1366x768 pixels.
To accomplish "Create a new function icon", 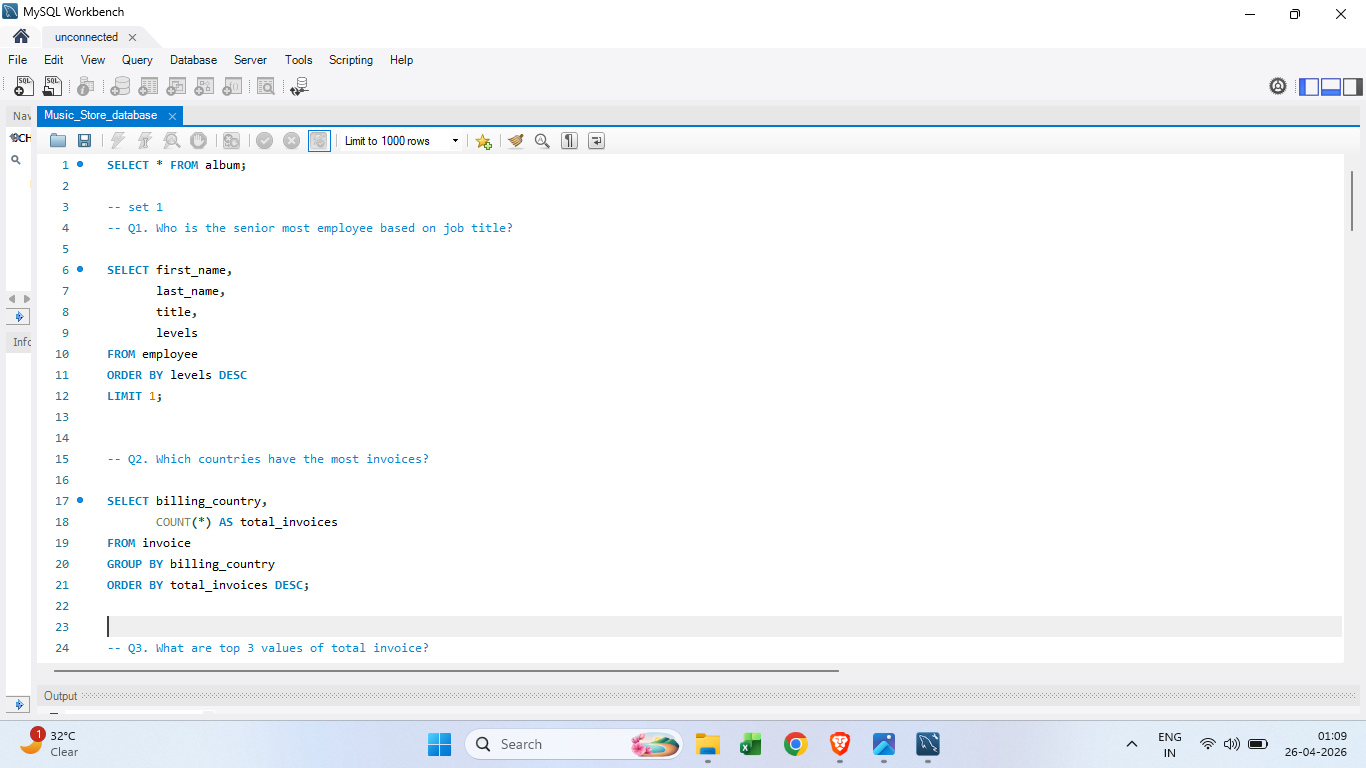I will click(232, 87).
